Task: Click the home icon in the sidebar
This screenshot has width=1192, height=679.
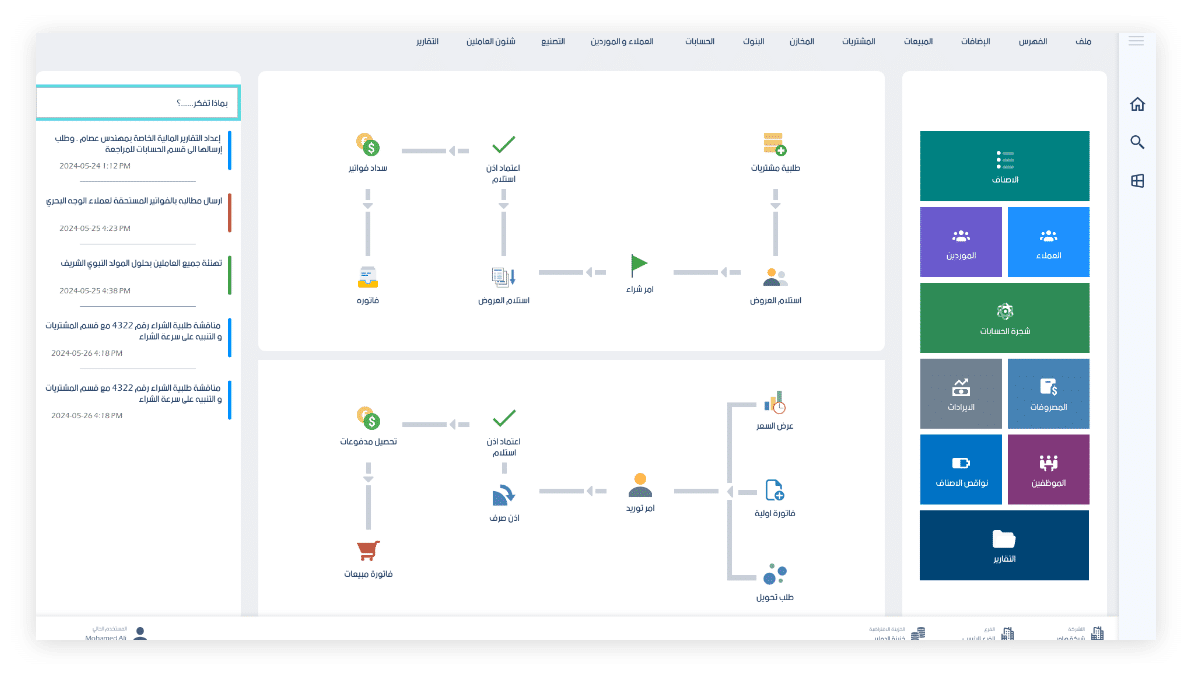Action: (1137, 105)
